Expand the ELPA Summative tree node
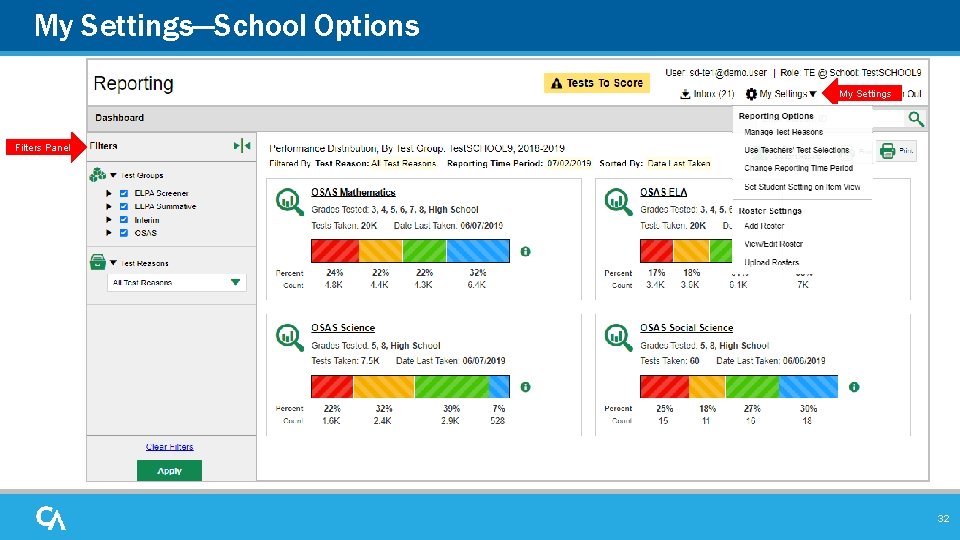 [109, 206]
